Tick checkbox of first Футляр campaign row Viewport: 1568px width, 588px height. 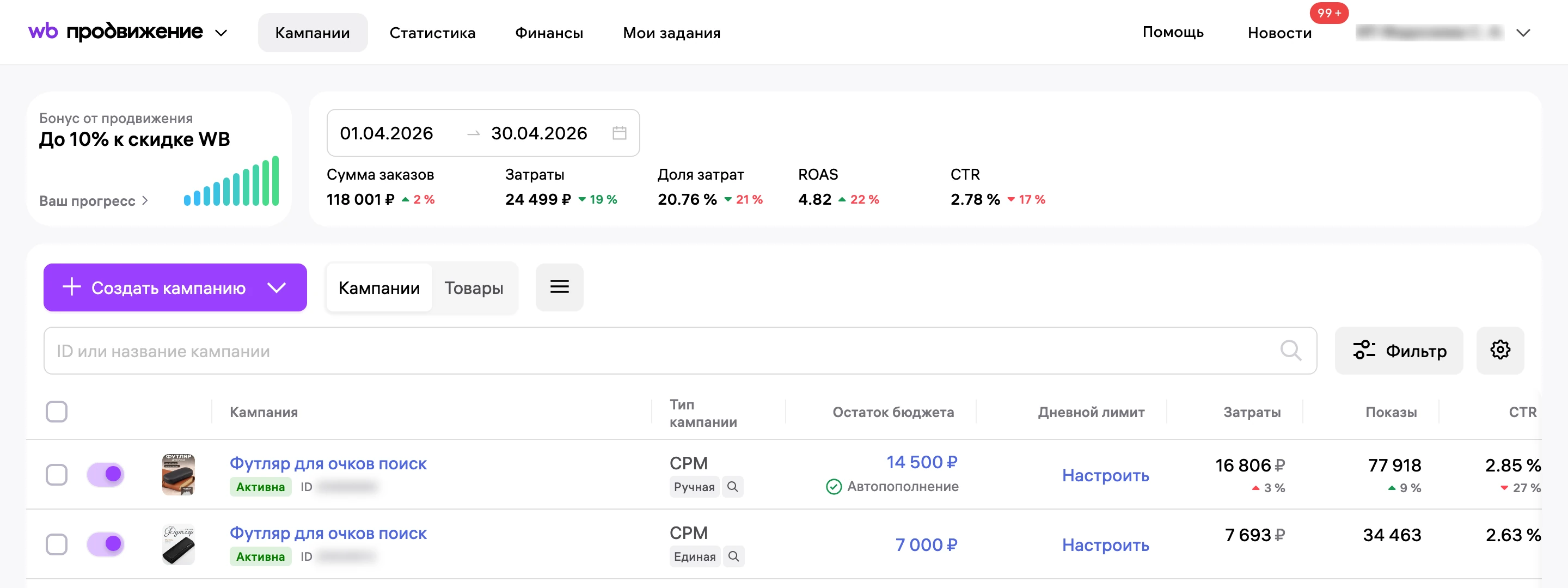[x=57, y=475]
